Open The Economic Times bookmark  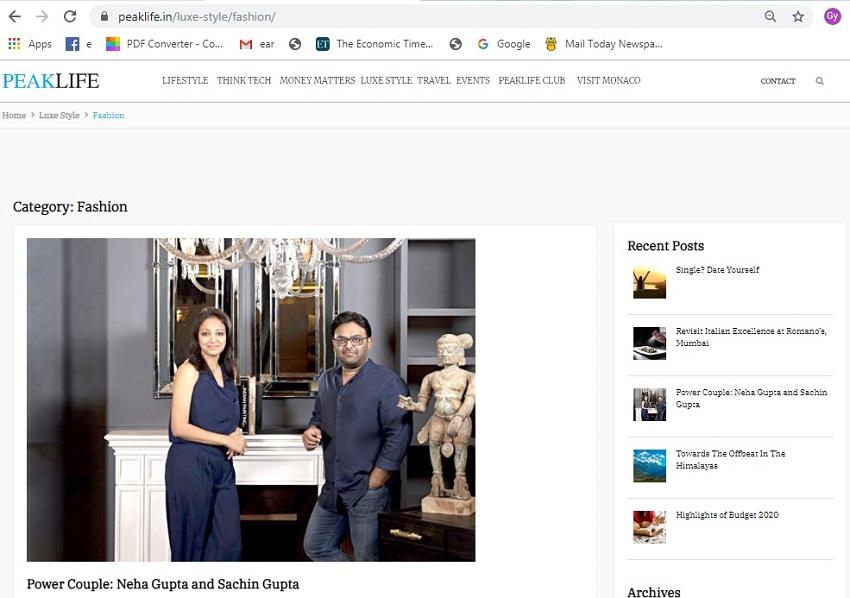(375, 44)
